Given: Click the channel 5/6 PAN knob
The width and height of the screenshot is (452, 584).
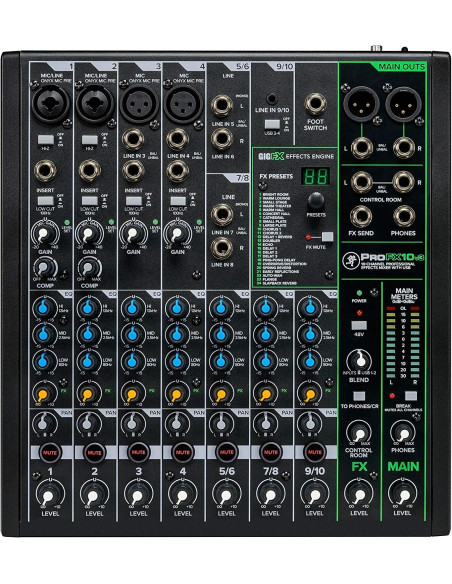Looking at the screenshot, I should click(x=220, y=423).
